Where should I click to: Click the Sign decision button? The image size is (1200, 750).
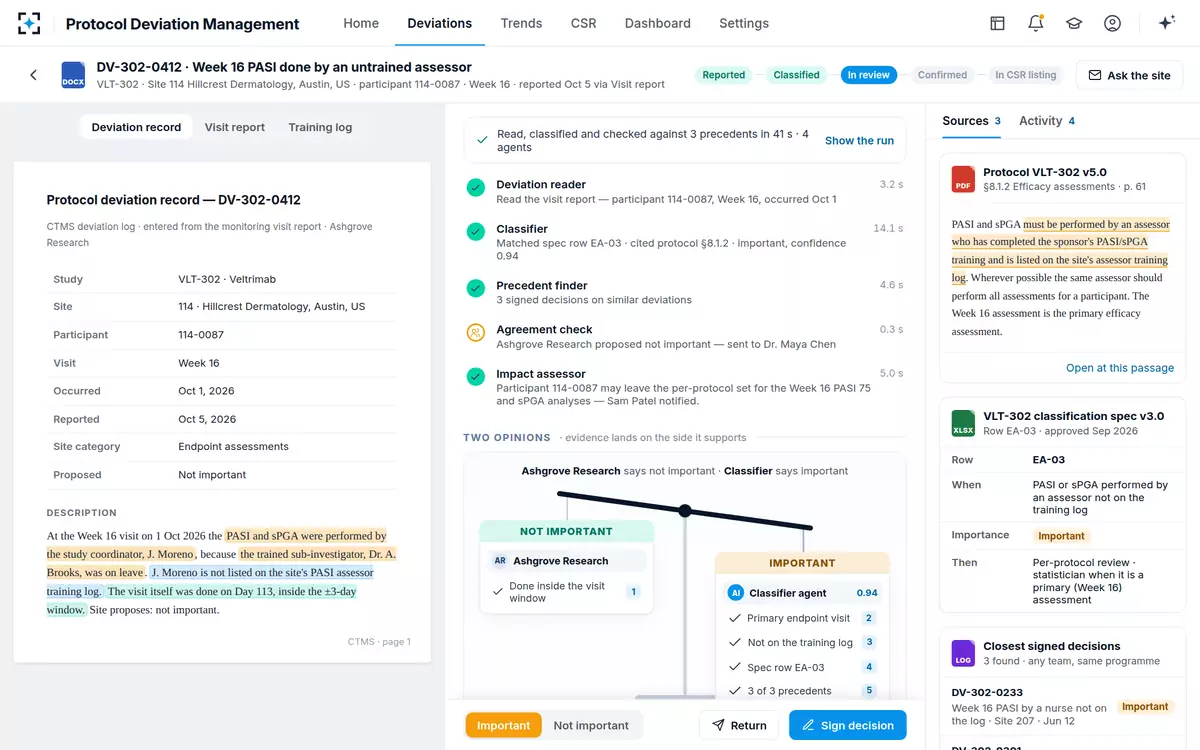848,725
